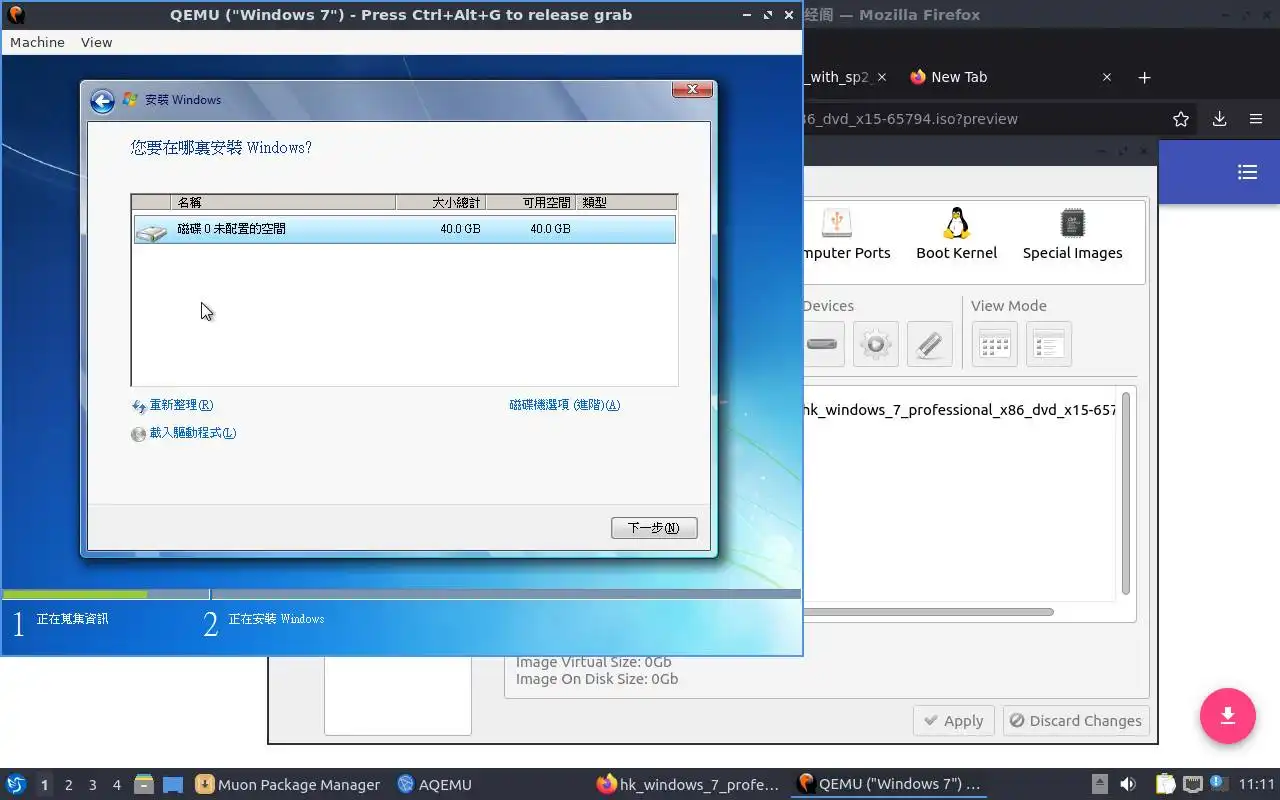Viewport: 1280px width, 800px height.
Task: Click the AQEMU device list horizontal scrollbar
Action: tap(928, 612)
